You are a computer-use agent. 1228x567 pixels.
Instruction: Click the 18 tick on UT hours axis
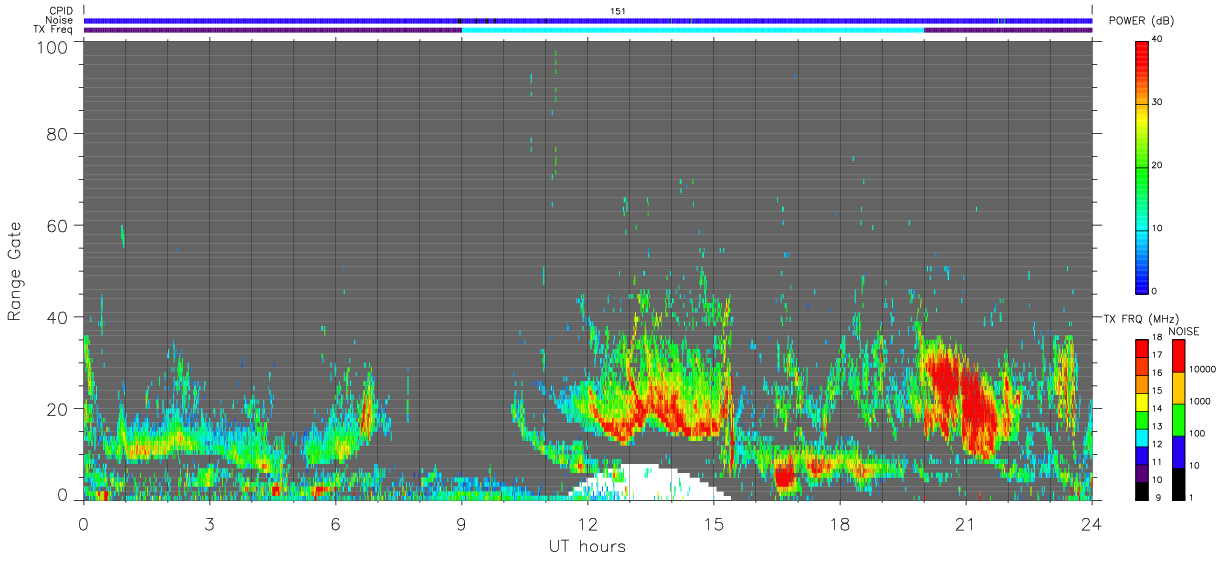click(x=840, y=524)
